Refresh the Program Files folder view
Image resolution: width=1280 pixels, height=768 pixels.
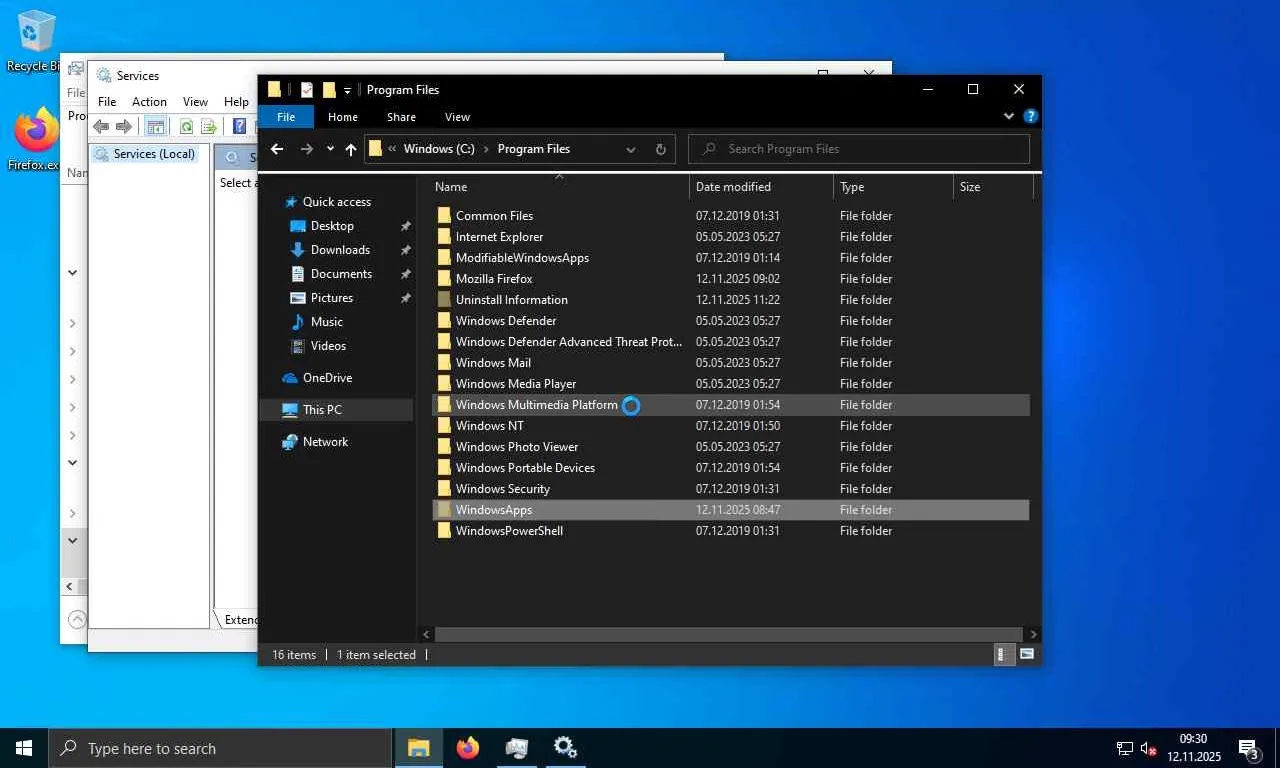[660, 149]
